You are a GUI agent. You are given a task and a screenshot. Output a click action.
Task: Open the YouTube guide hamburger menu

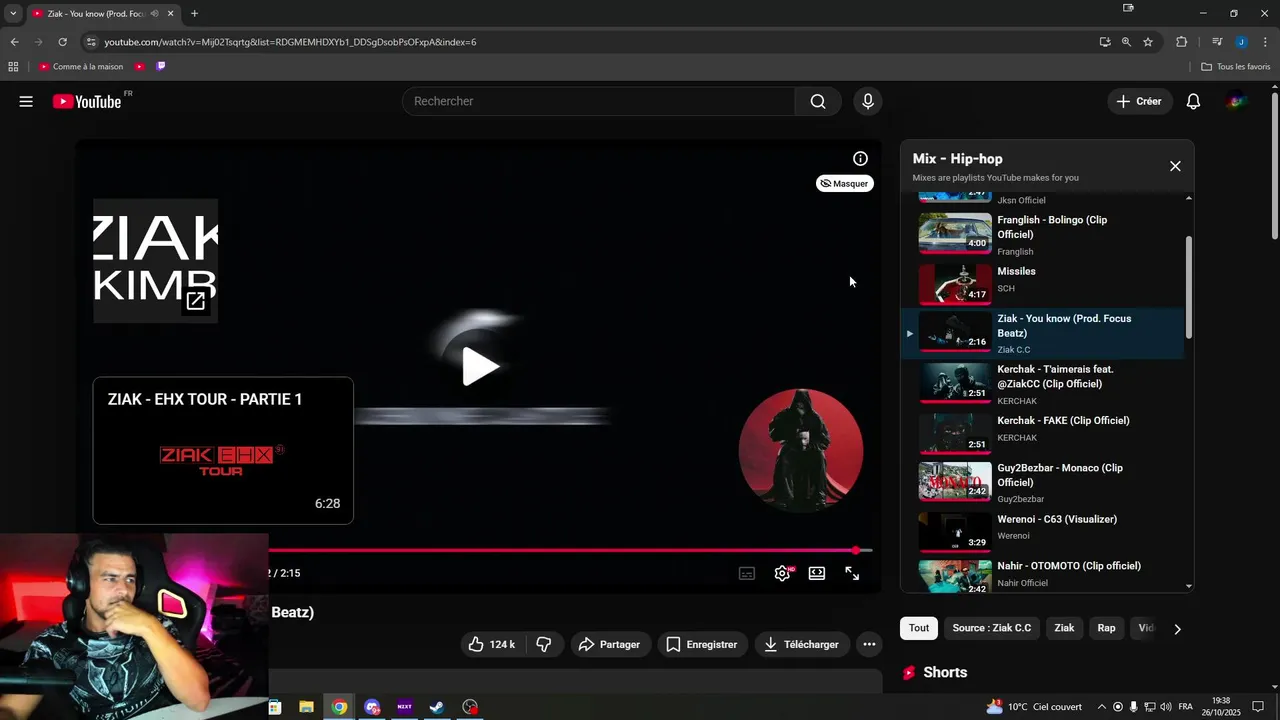point(26,101)
